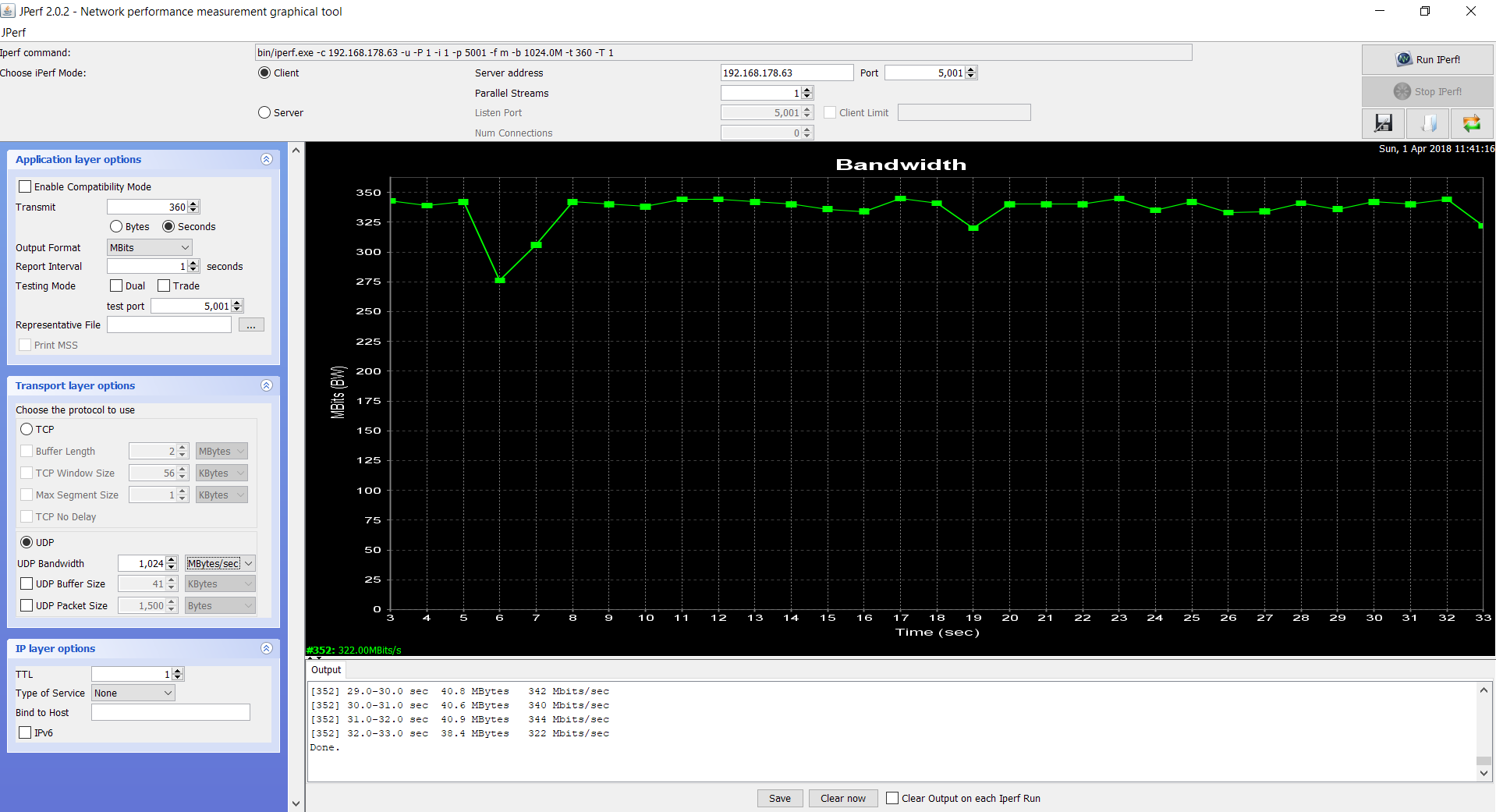Tick the Dual testing mode checkbox
This screenshot has height=812, width=1496.
(x=116, y=285)
